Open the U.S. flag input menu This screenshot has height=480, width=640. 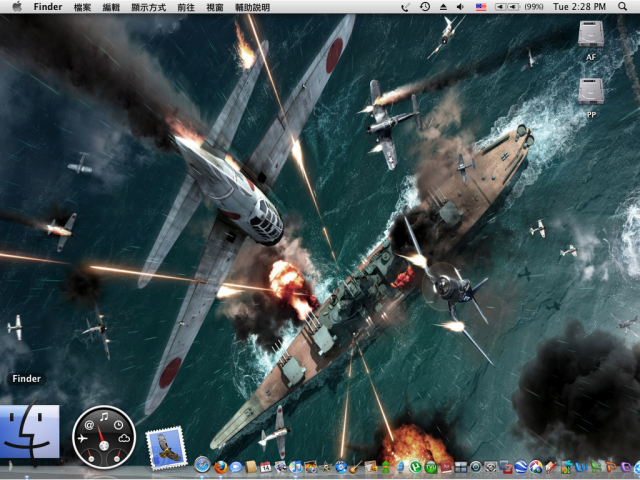tap(481, 7)
